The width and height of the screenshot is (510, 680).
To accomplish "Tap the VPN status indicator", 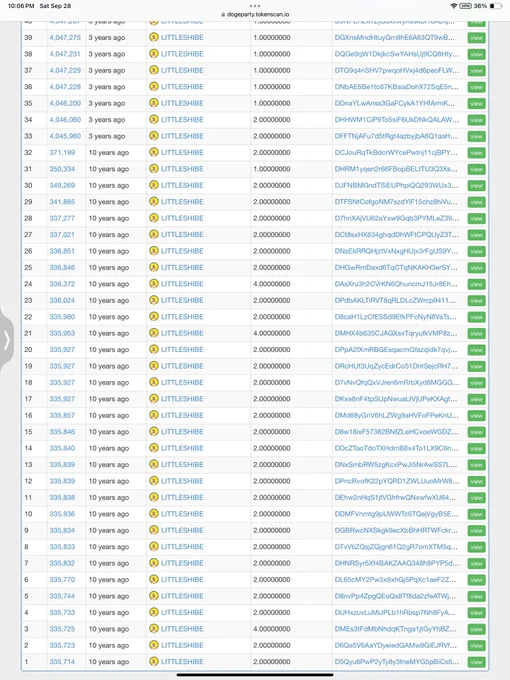I will pyautogui.click(x=465, y=6).
